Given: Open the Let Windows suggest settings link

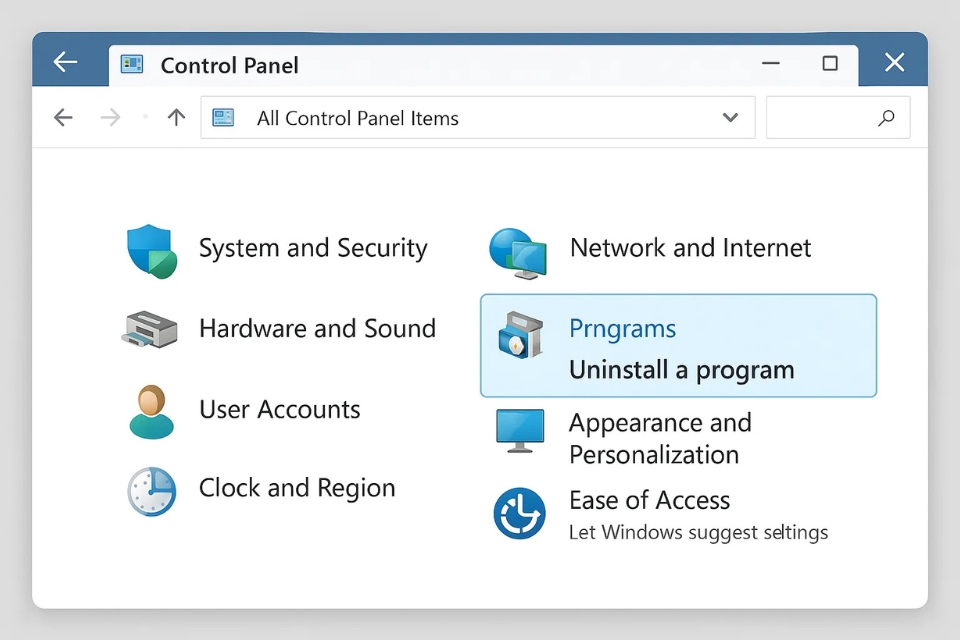Looking at the screenshot, I should tap(698, 532).
